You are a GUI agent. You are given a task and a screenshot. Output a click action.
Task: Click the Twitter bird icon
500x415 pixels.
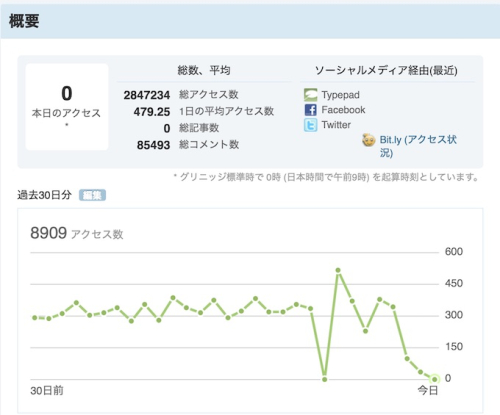coord(310,125)
